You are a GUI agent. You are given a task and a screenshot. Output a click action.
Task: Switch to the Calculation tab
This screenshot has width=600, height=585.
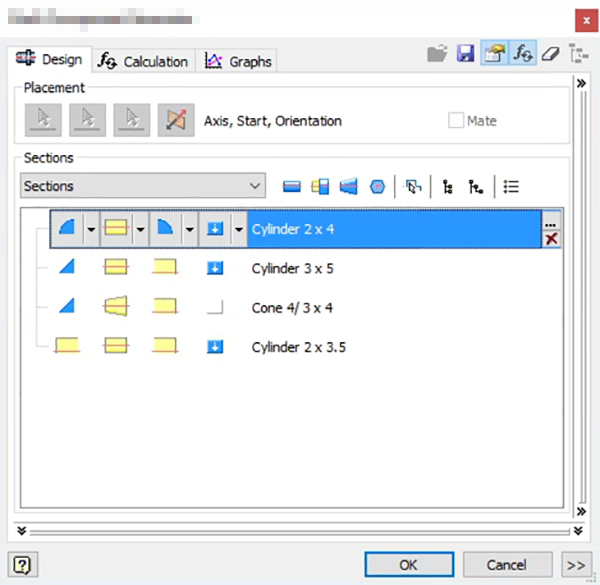coord(143,61)
